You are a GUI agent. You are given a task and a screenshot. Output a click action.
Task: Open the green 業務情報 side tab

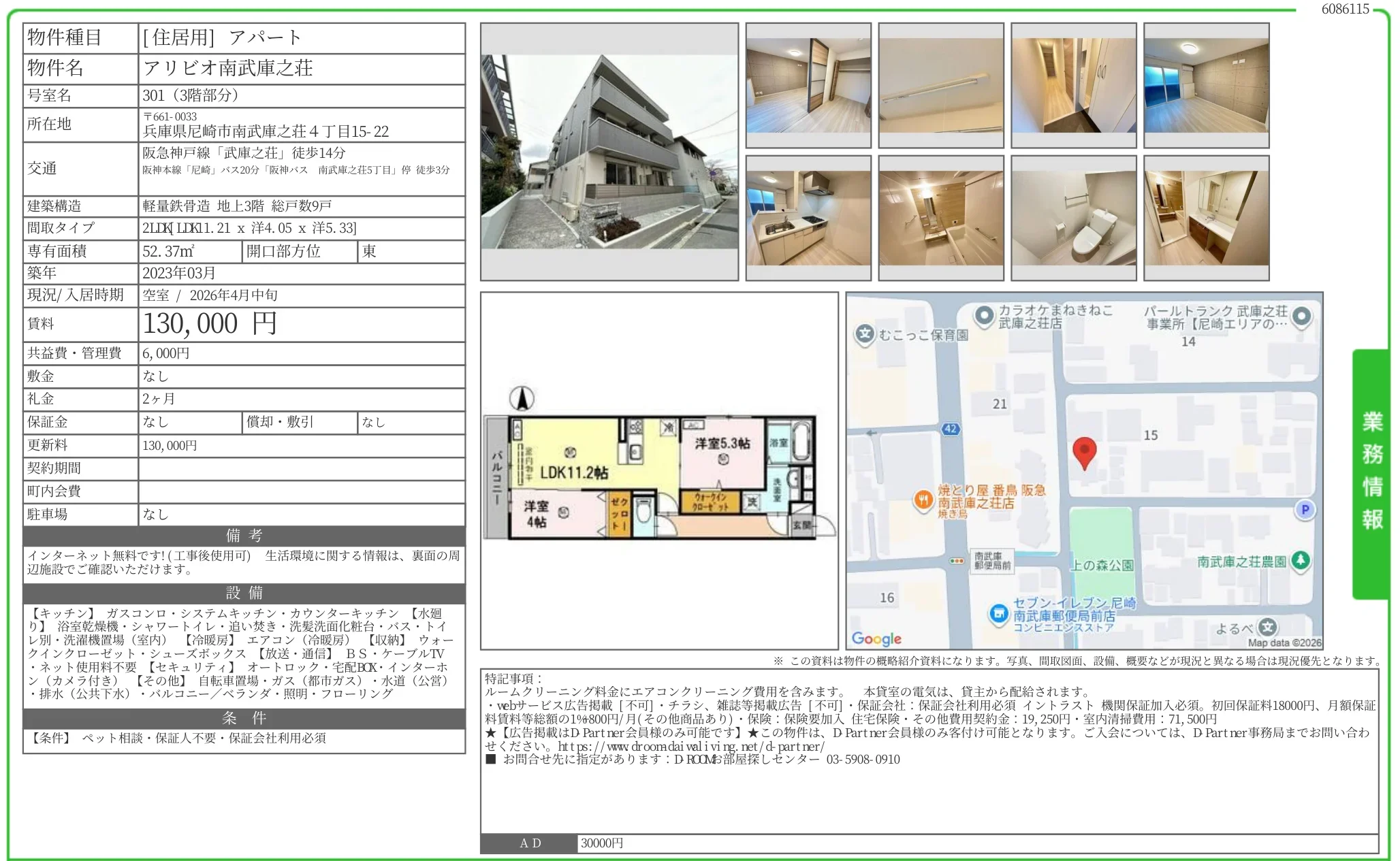(x=1371, y=473)
